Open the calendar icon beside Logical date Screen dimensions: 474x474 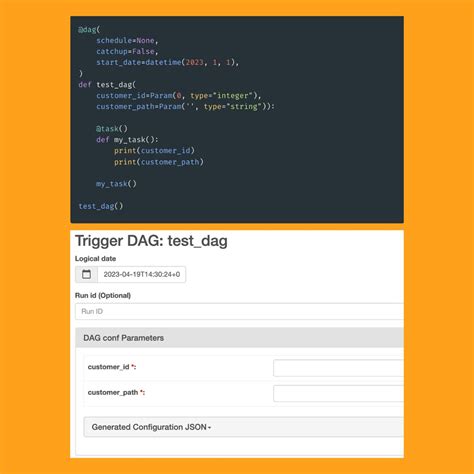click(86, 274)
